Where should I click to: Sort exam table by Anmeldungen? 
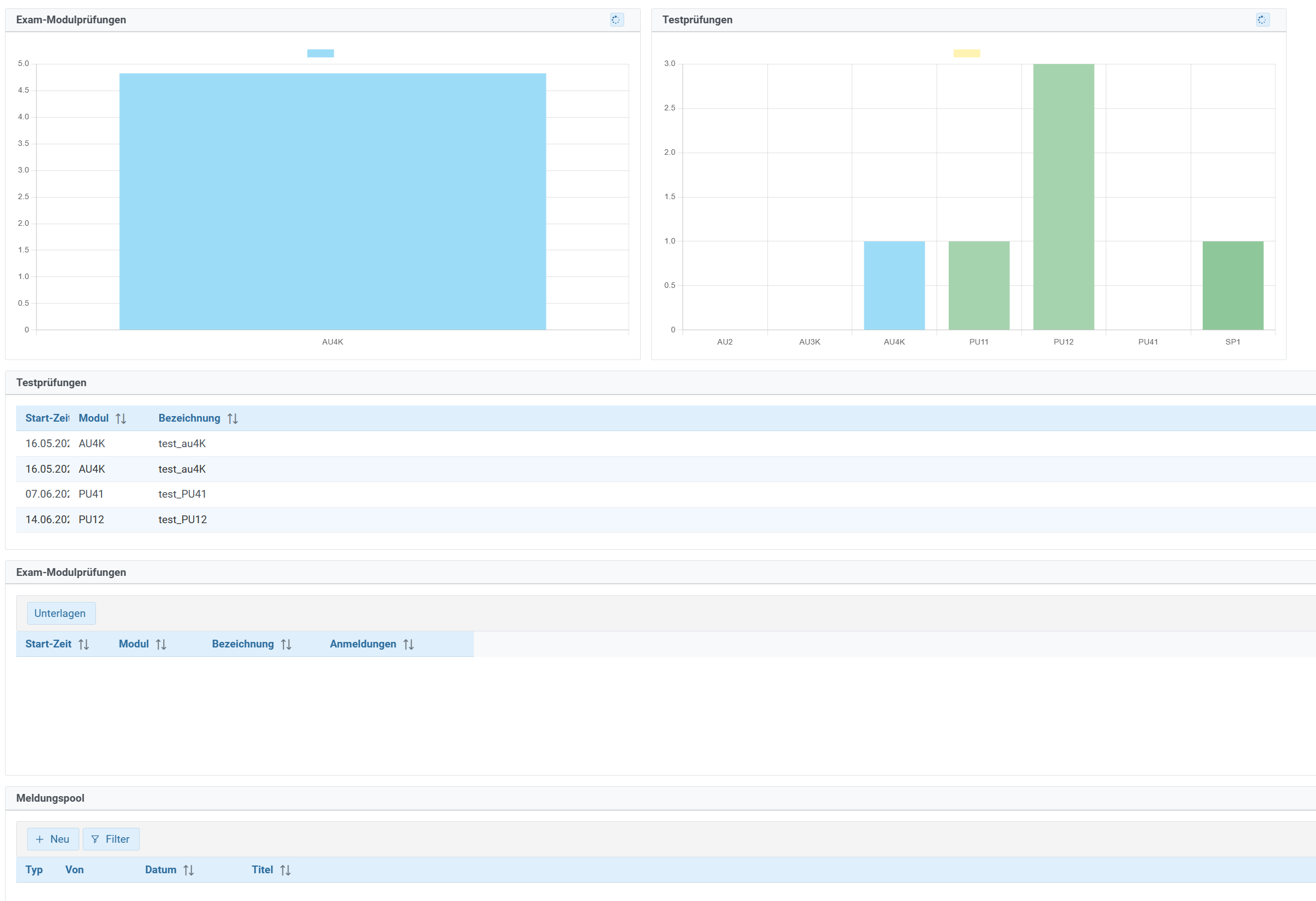409,645
